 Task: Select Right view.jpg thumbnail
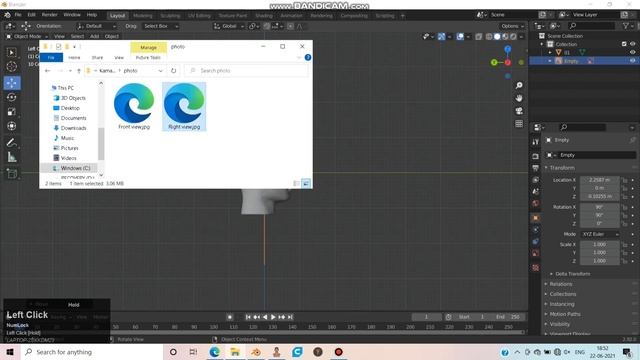184,107
